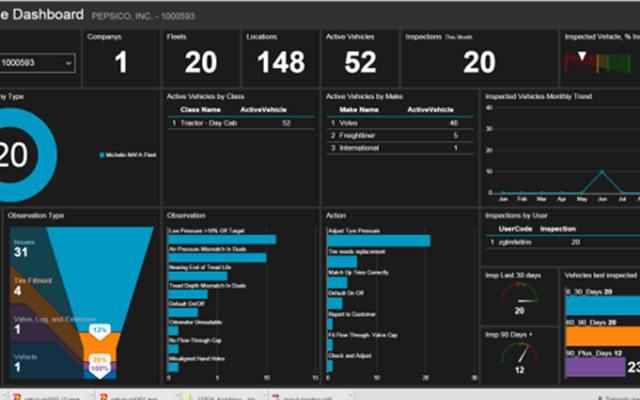Click the Companys card value 1

(121, 62)
